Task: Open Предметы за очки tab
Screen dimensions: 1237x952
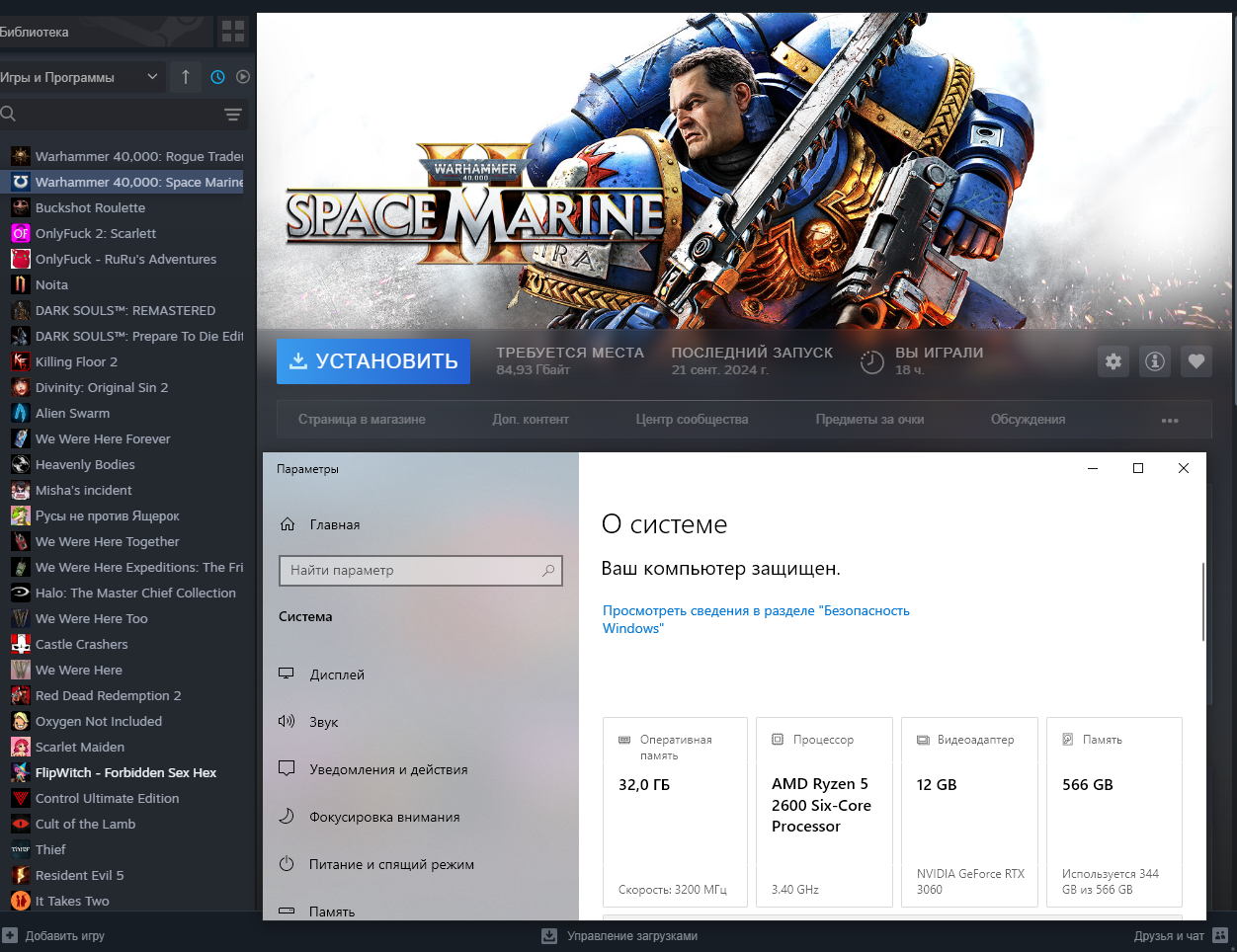Action: pos(869,420)
